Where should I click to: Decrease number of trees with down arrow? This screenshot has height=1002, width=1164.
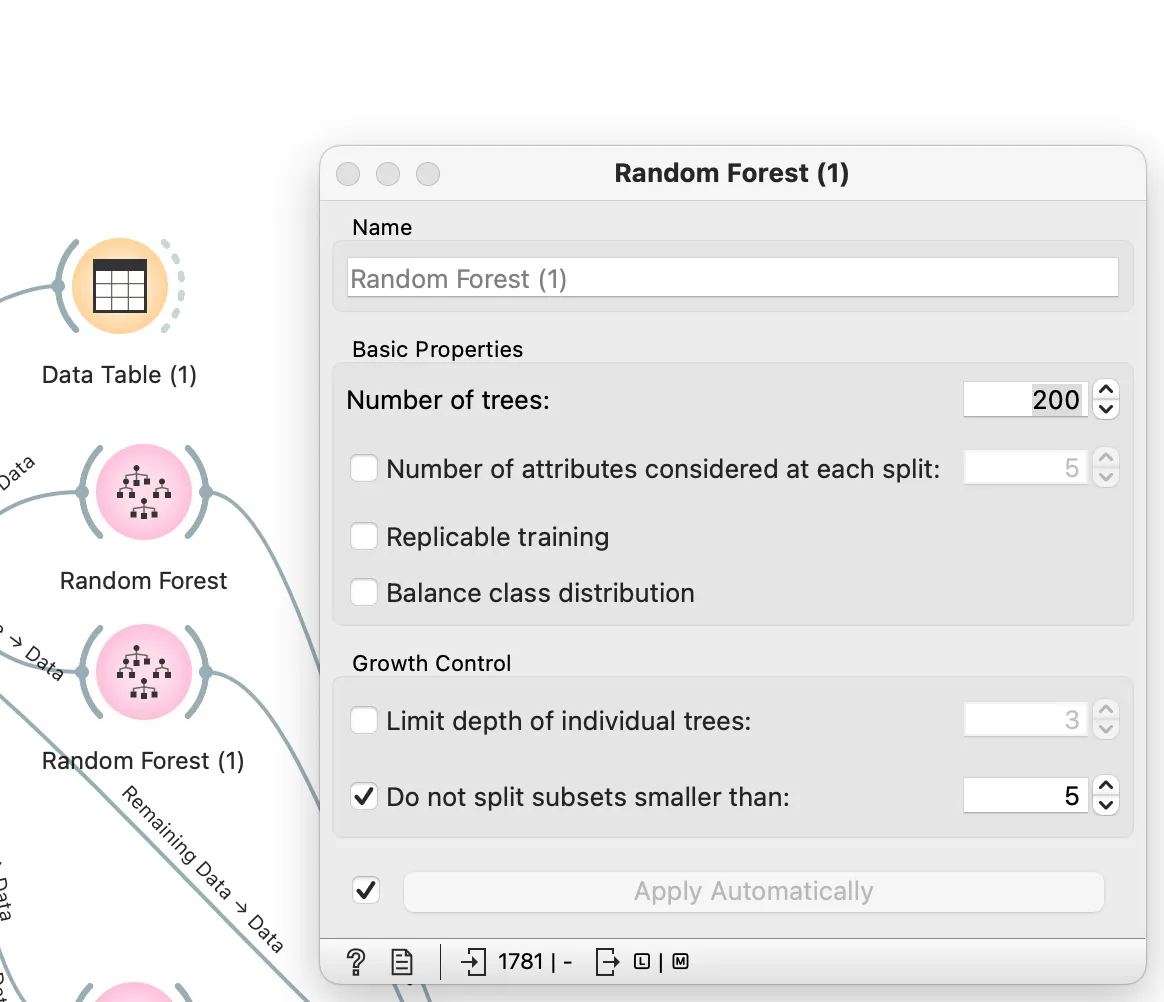click(x=1106, y=409)
